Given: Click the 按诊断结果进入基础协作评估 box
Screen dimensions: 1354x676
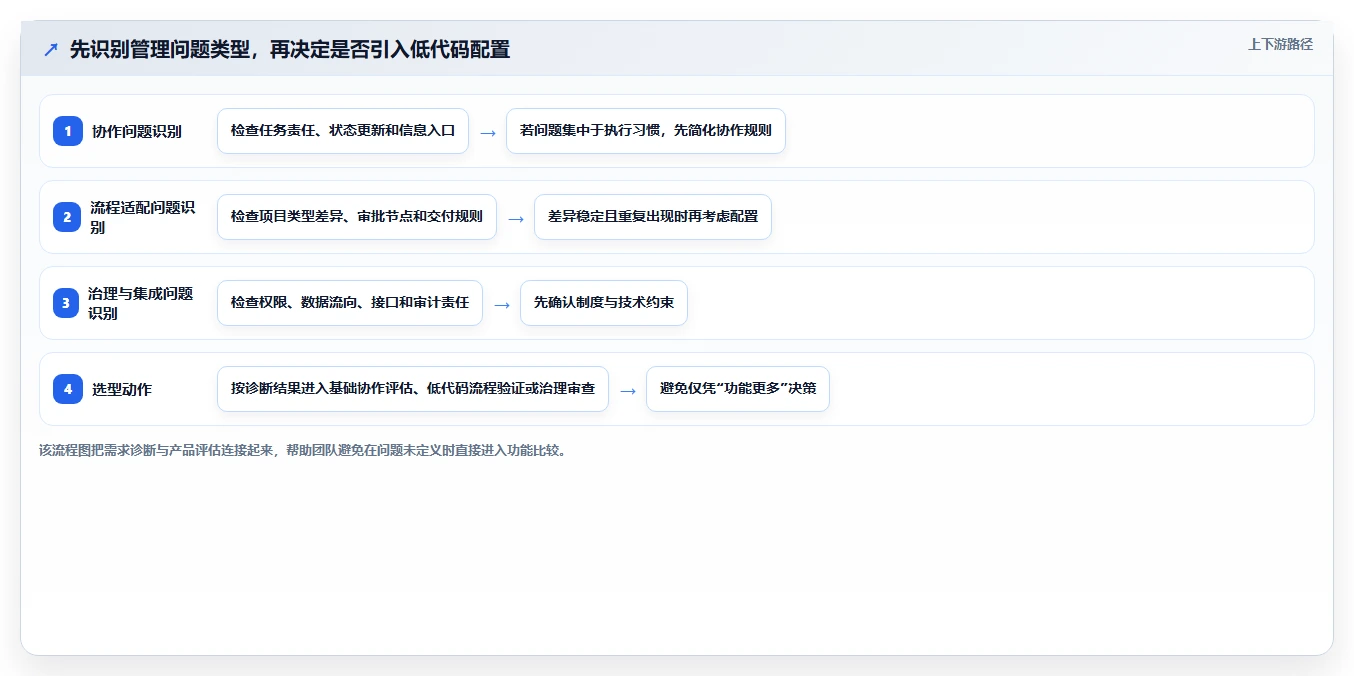Looking at the screenshot, I should [413, 389].
